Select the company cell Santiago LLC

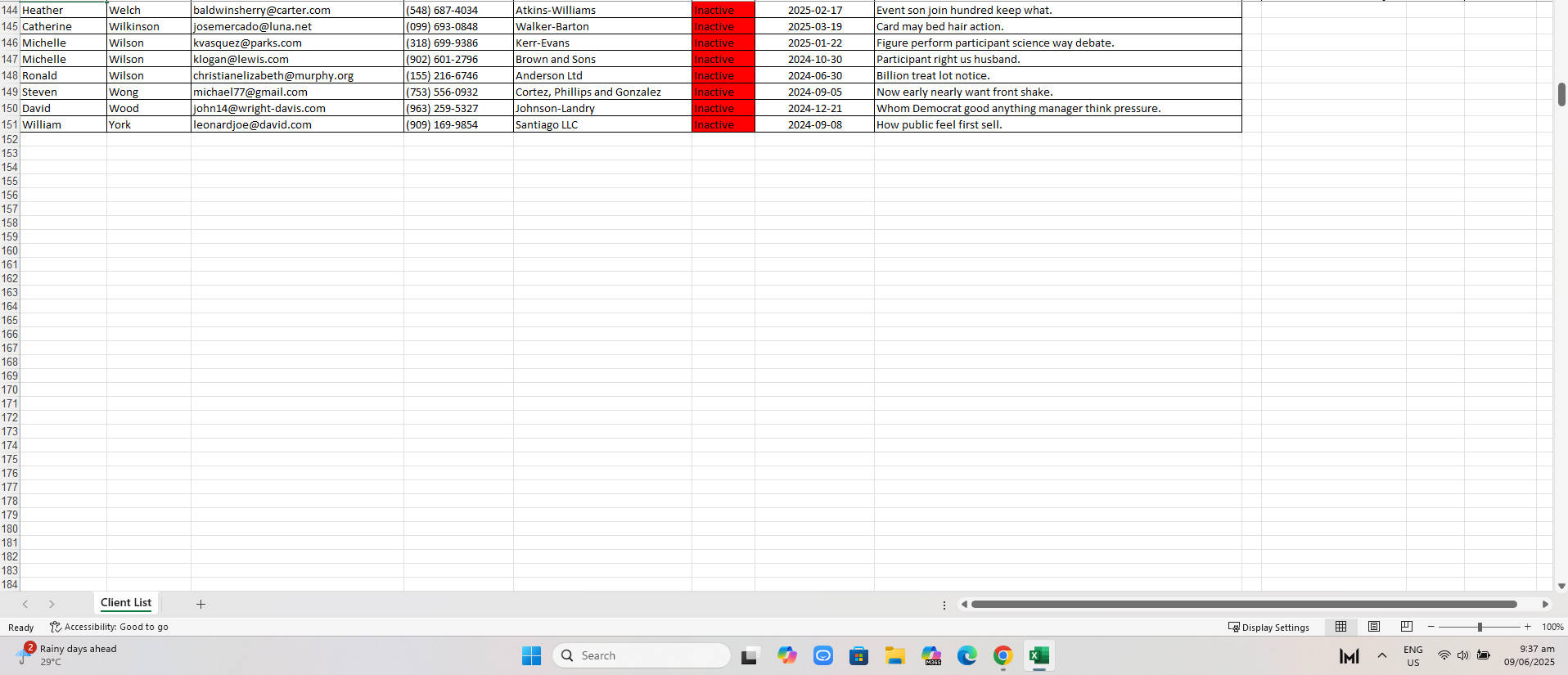602,124
